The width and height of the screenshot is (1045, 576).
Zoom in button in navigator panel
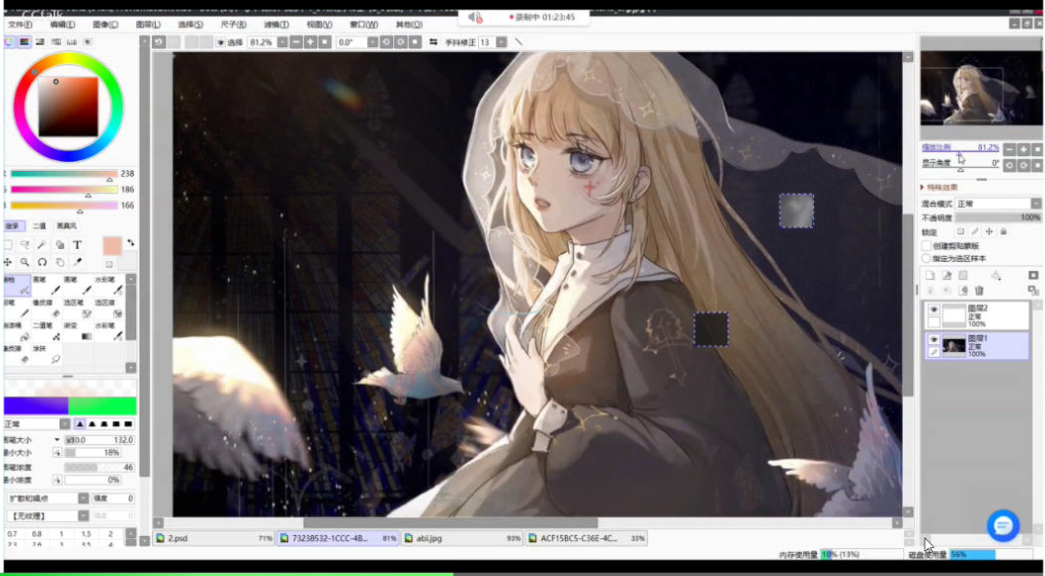click(x=1023, y=149)
